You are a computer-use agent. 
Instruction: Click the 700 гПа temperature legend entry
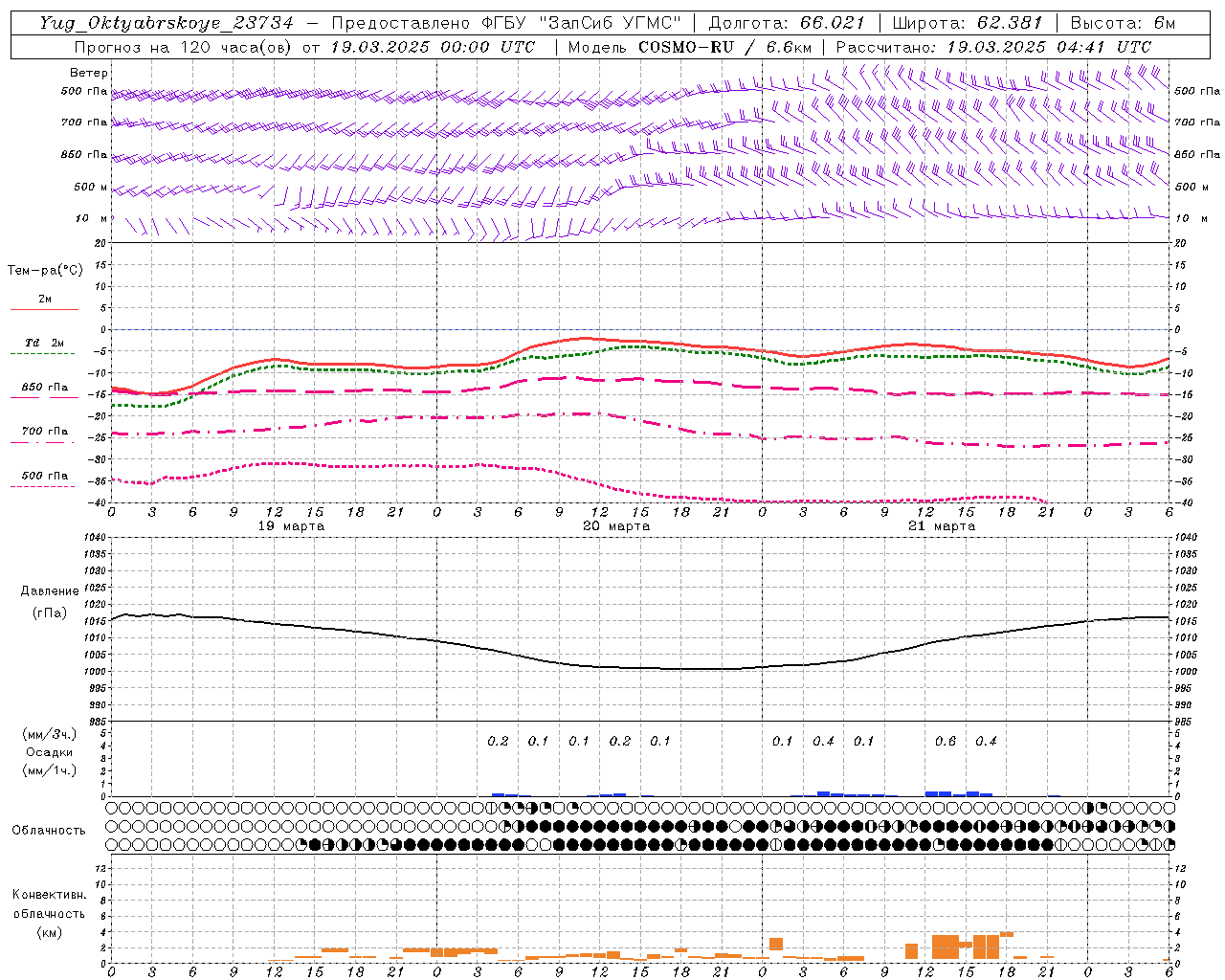[44, 432]
